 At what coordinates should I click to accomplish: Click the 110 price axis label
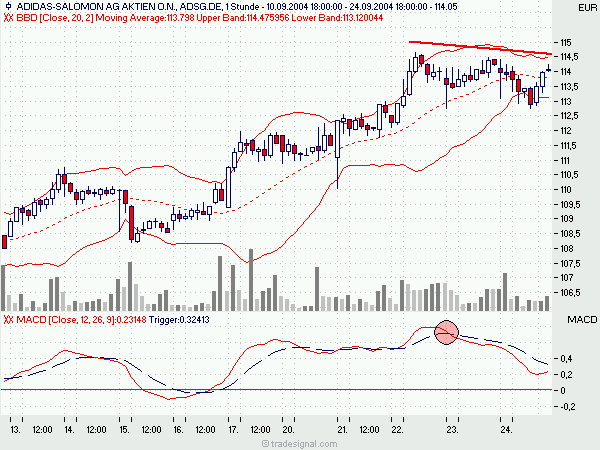pos(566,189)
